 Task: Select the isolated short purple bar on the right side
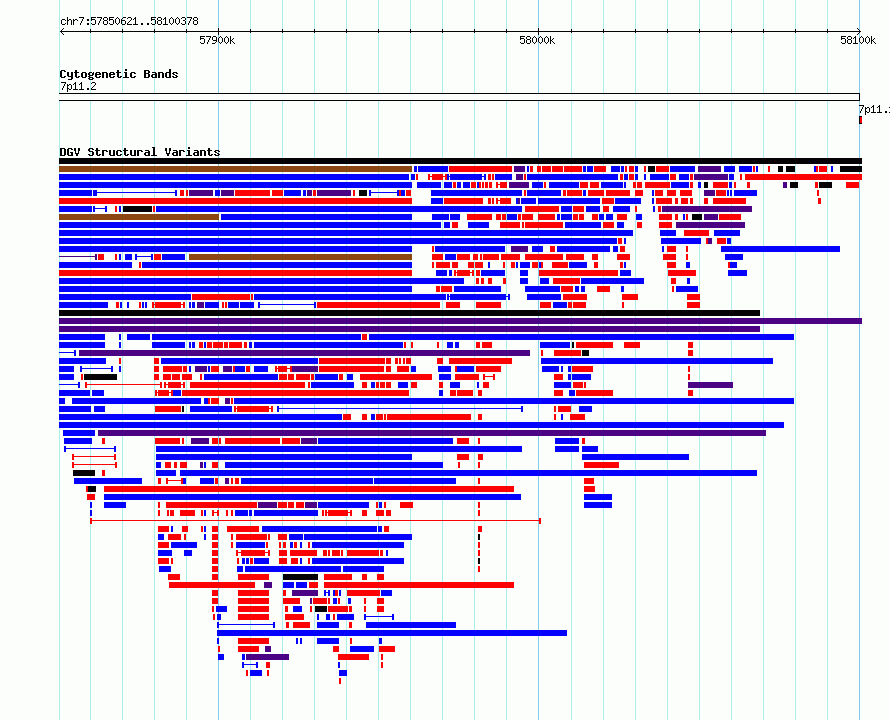pos(711,385)
